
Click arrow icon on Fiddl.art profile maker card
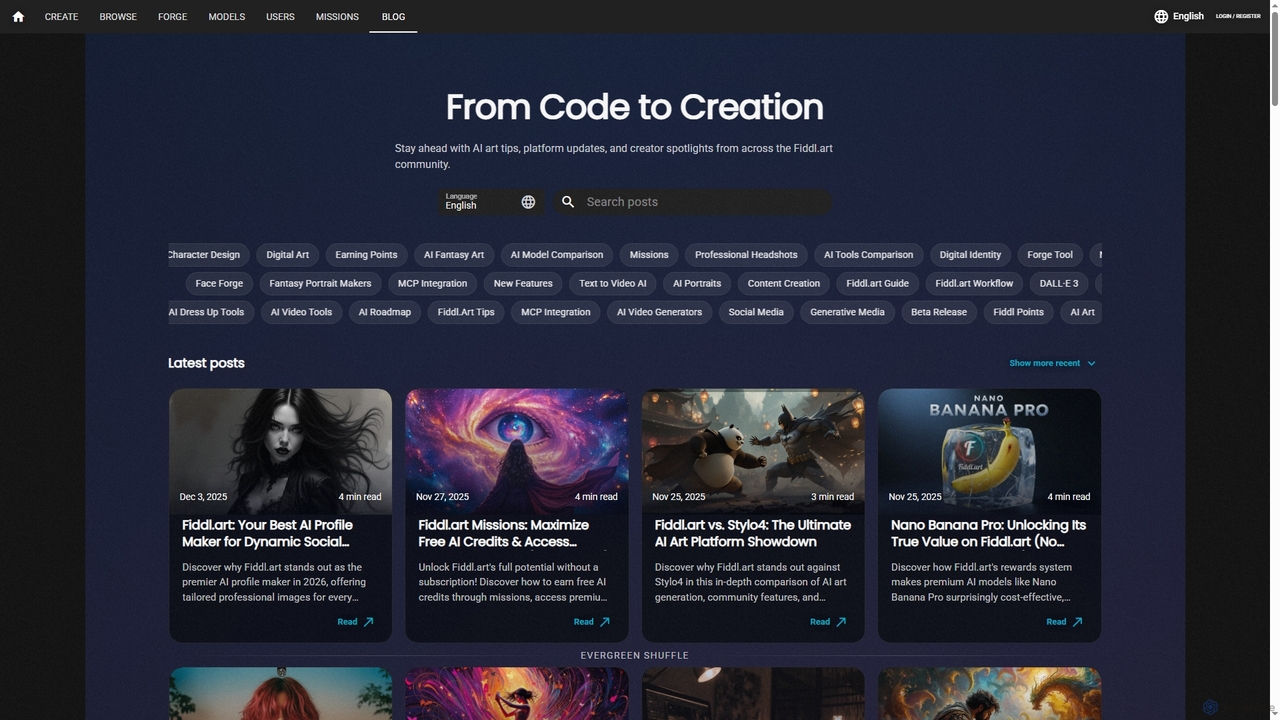(368, 622)
